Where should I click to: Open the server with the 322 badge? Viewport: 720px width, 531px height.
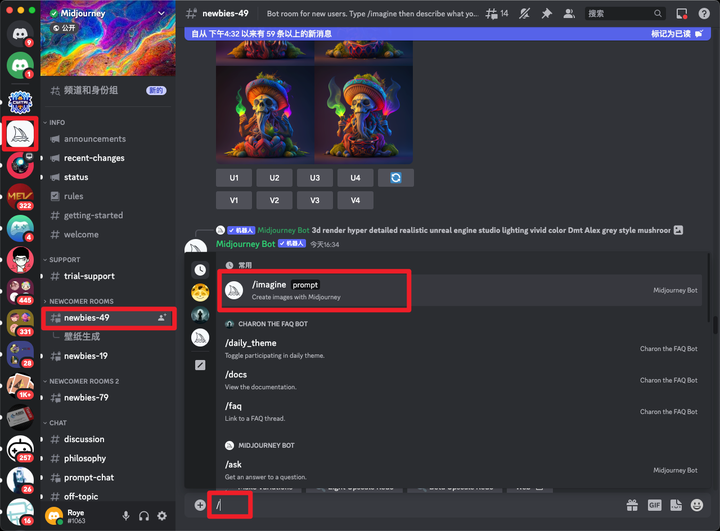[x=20, y=197]
